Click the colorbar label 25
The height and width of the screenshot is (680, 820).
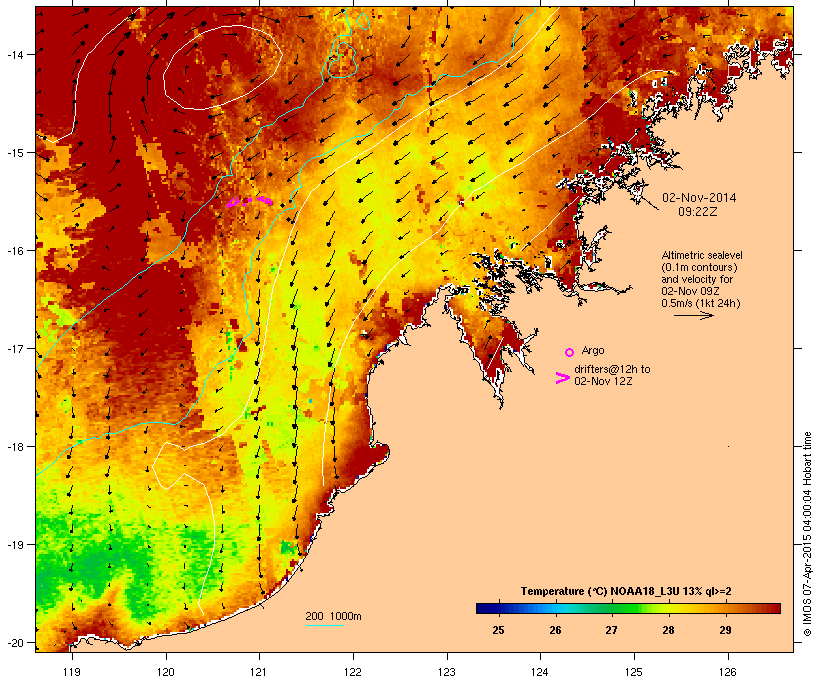(498, 630)
